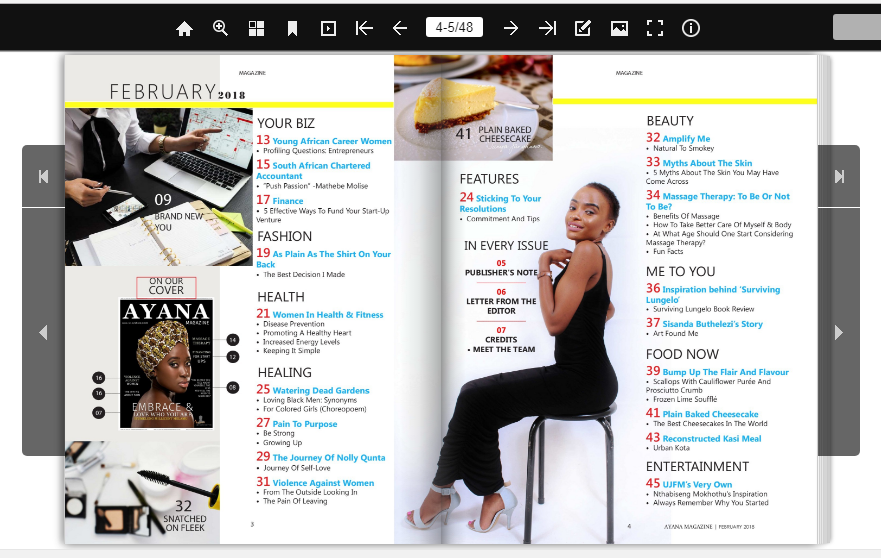The image size is (881, 558).
Task: Click the right side last-page button
Action: coord(839,176)
